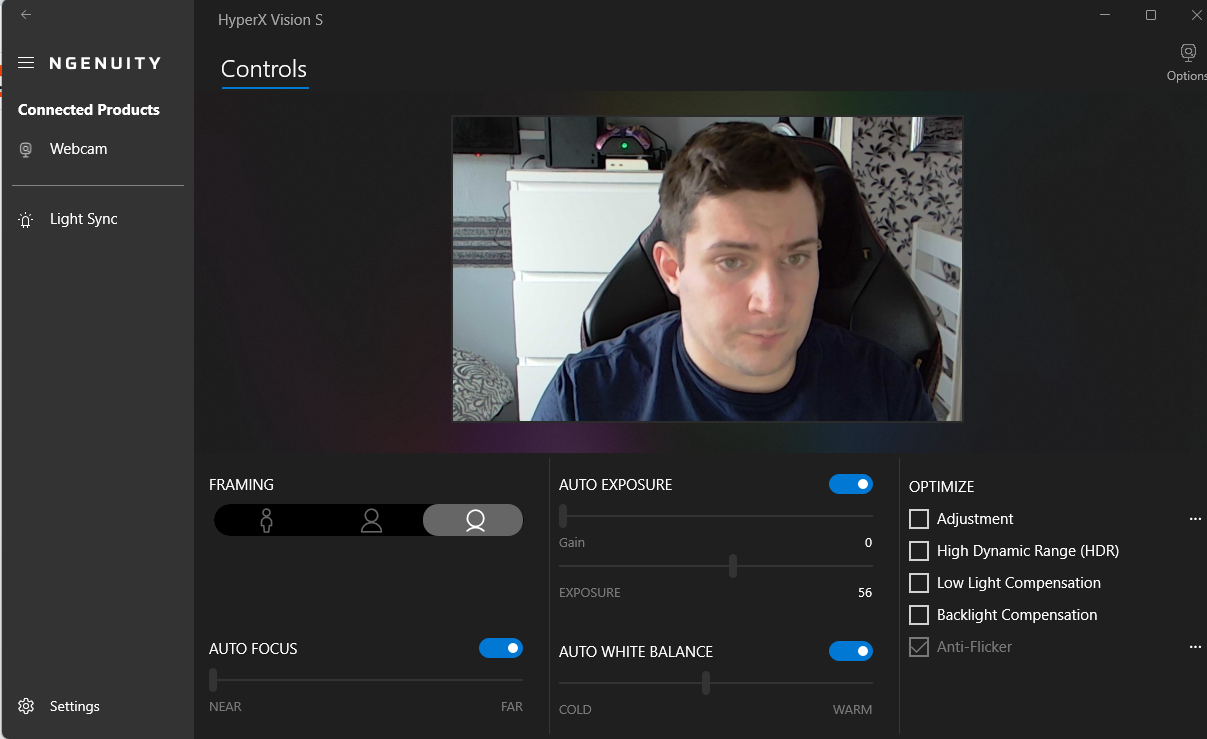Viewport: 1207px width, 739px height.
Task: Enable Low Light Compensation checkbox
Action: (919, 583)
